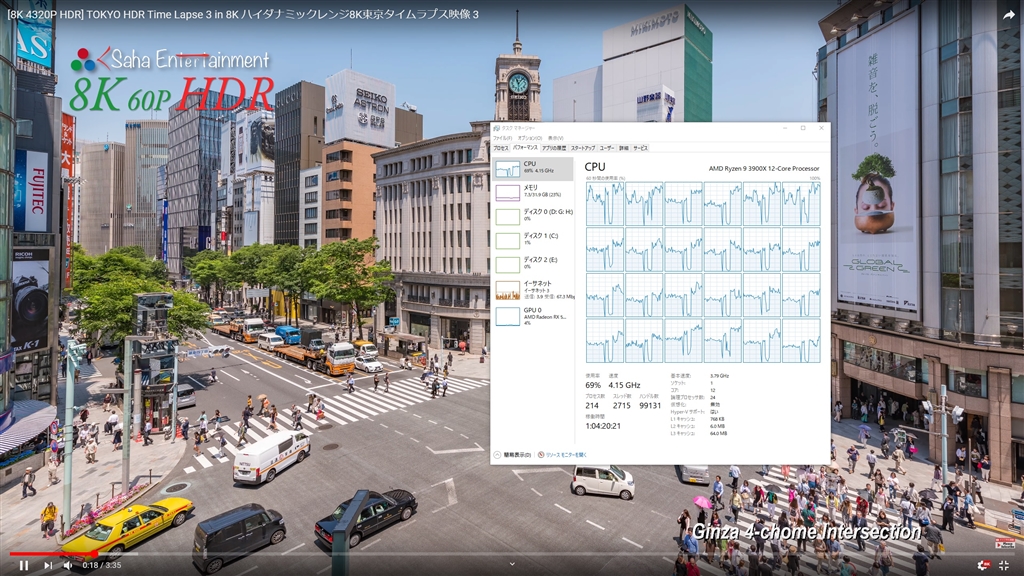1024x576 pixels.
Task: Pause the YouTube video playback
Action: 24,565
